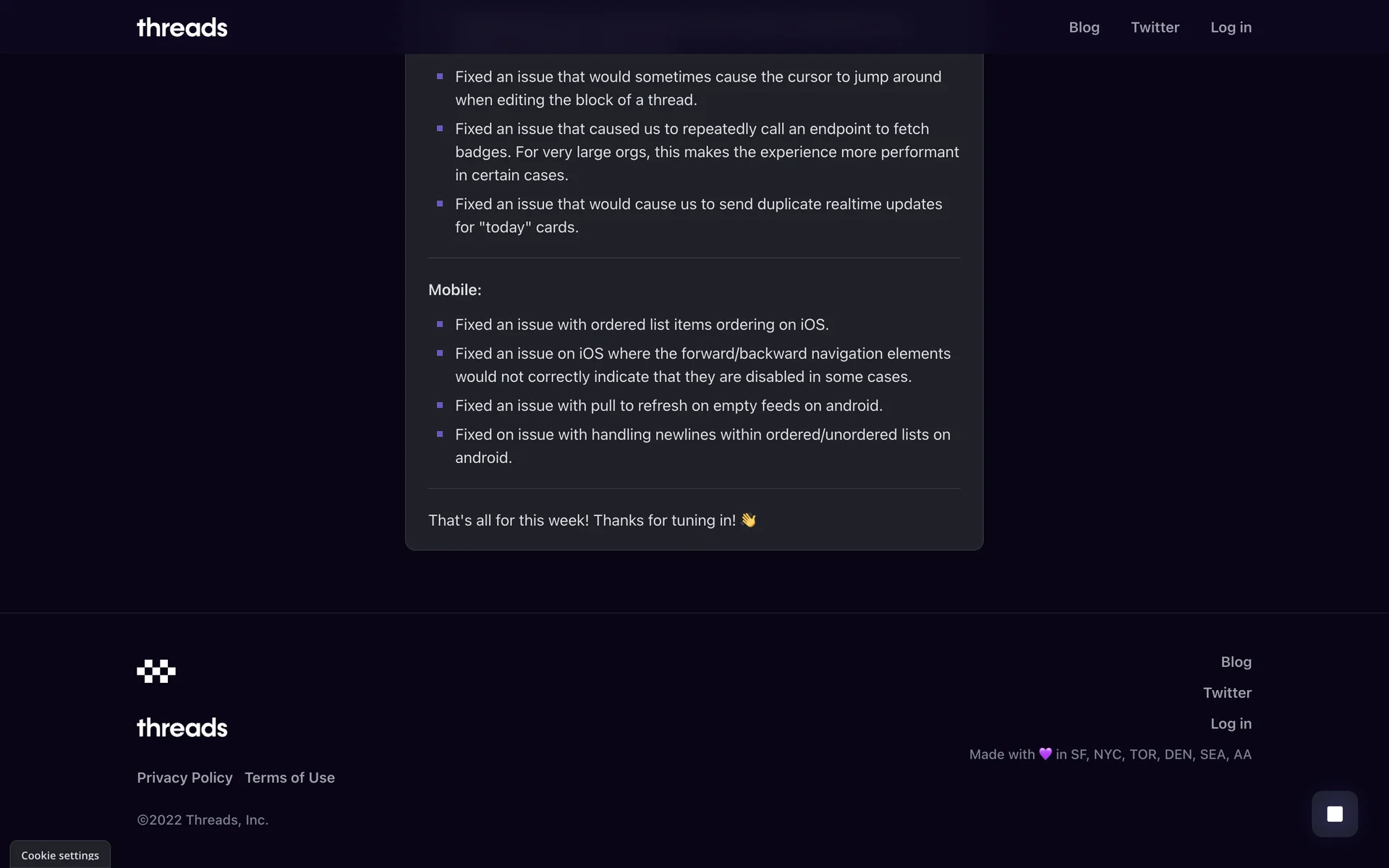
Task: Click the purple heart emoji in the footer
Action: pyautogui.click(x=1045, y=754)
